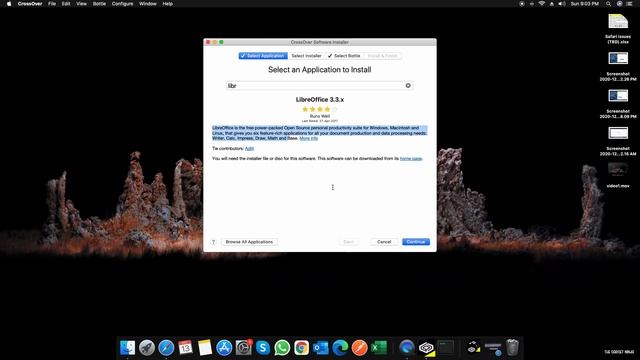Open the App Store from dock
The width and height of the screenshot is (640, 360).
(x=224, y=348)
